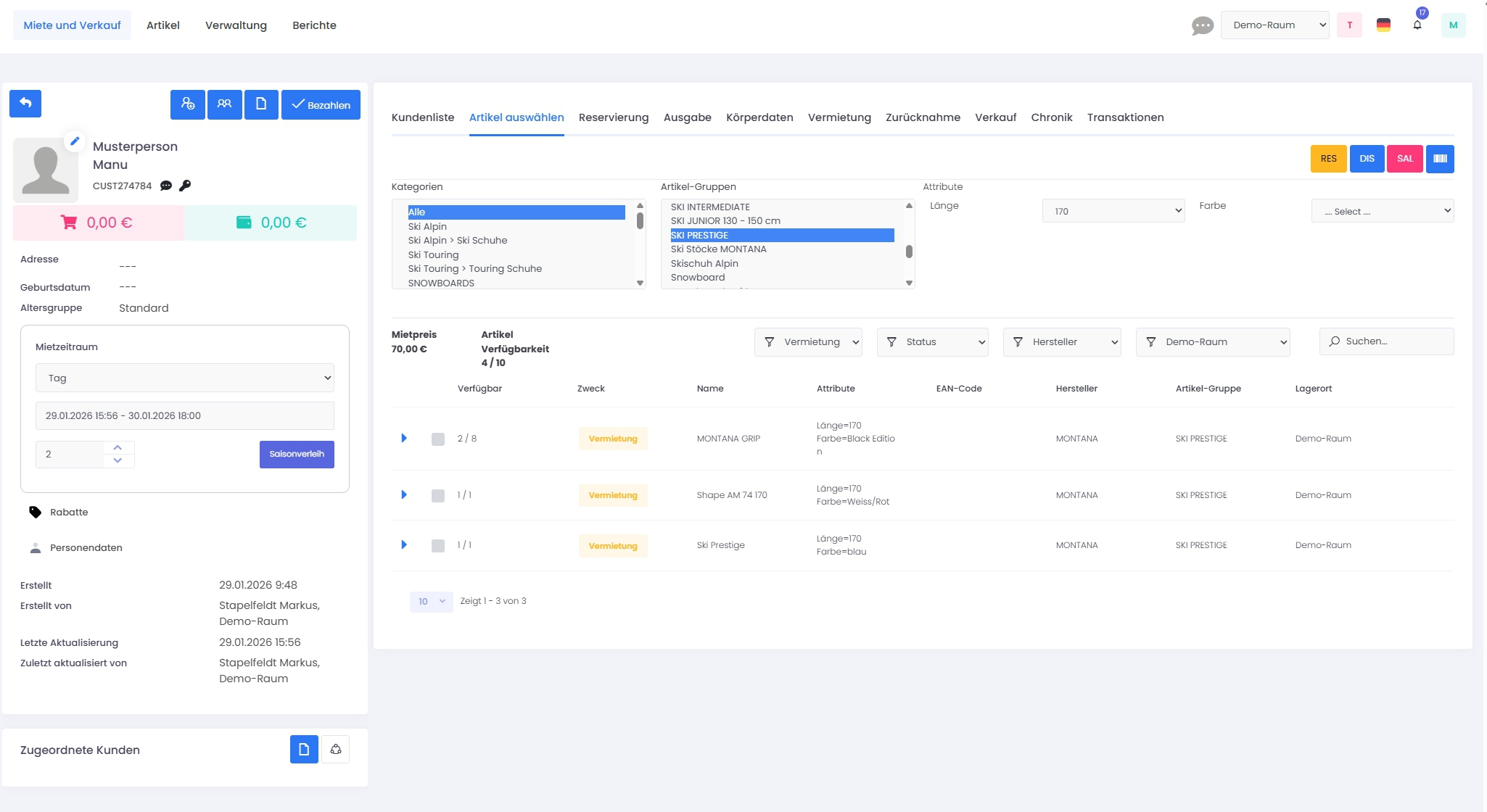
Task: Select the German flag language icon
Action: click(x=1383, y=25)
